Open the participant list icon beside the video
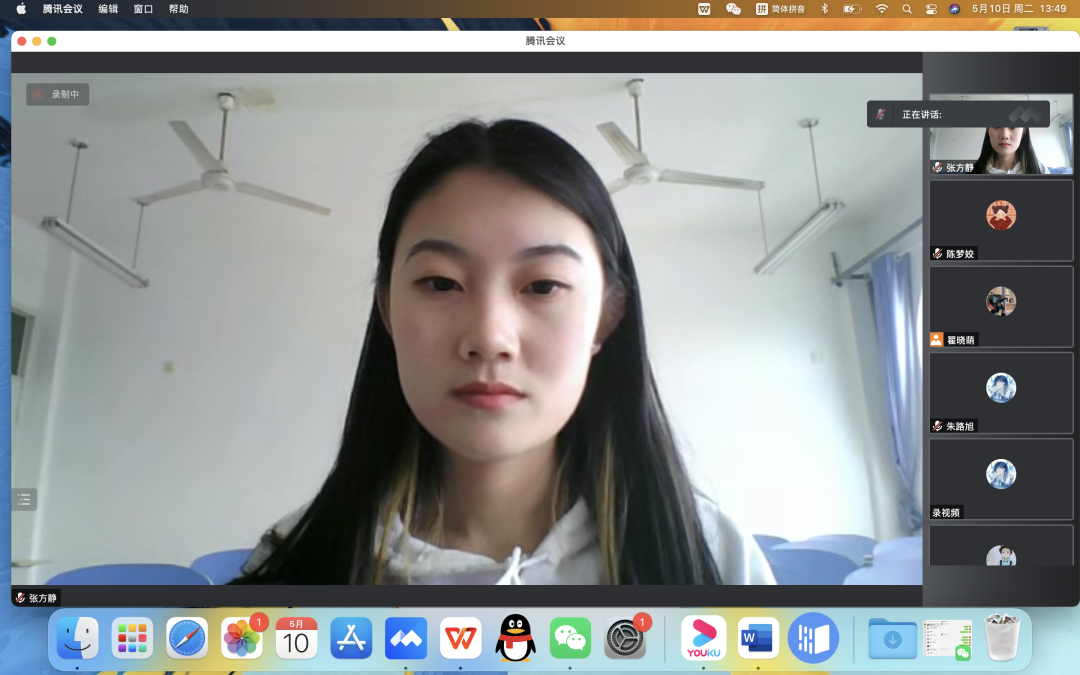 24,499
